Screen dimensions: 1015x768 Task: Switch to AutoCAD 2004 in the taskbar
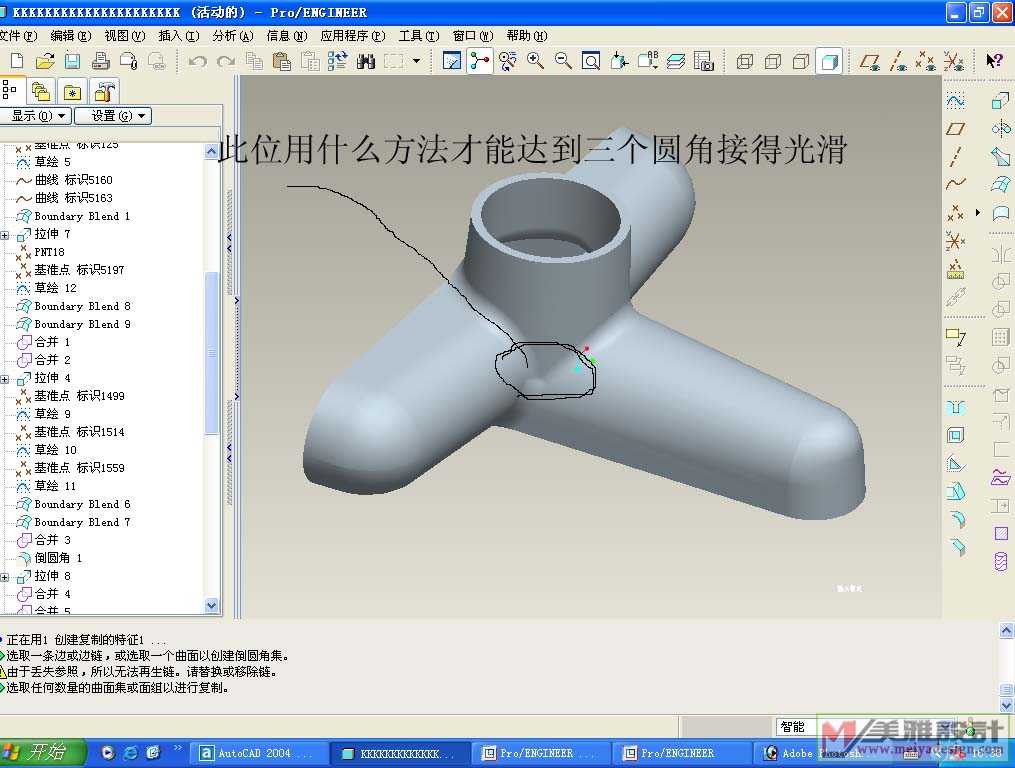259,753
